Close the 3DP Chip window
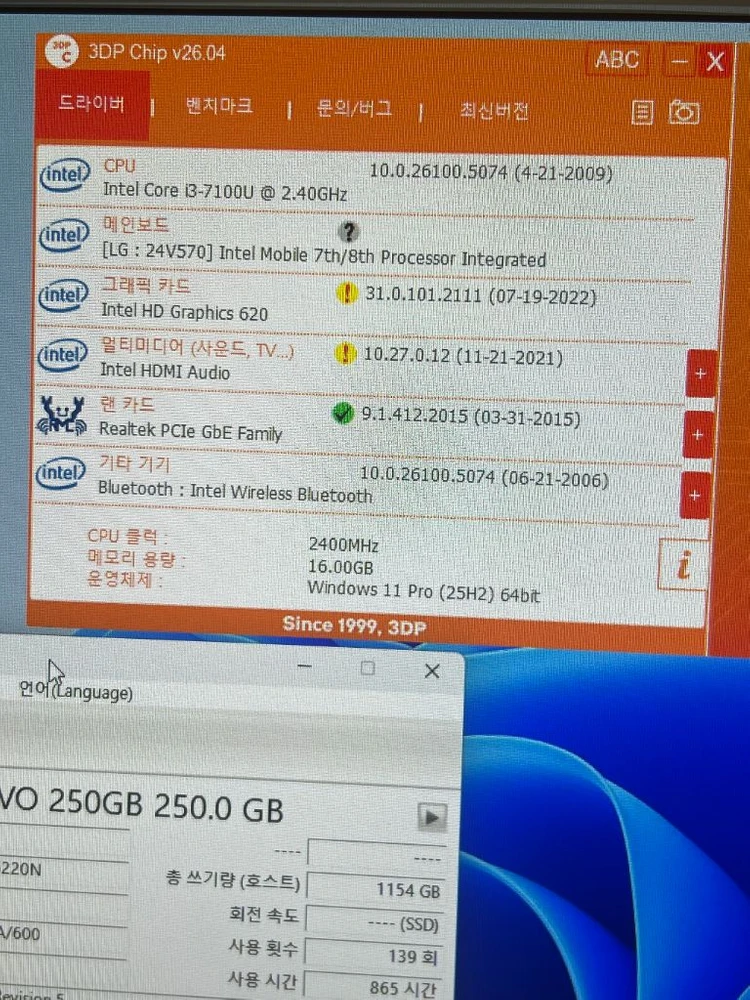The height and width of the screenshot is (1000, 750). tap(715, 62)
